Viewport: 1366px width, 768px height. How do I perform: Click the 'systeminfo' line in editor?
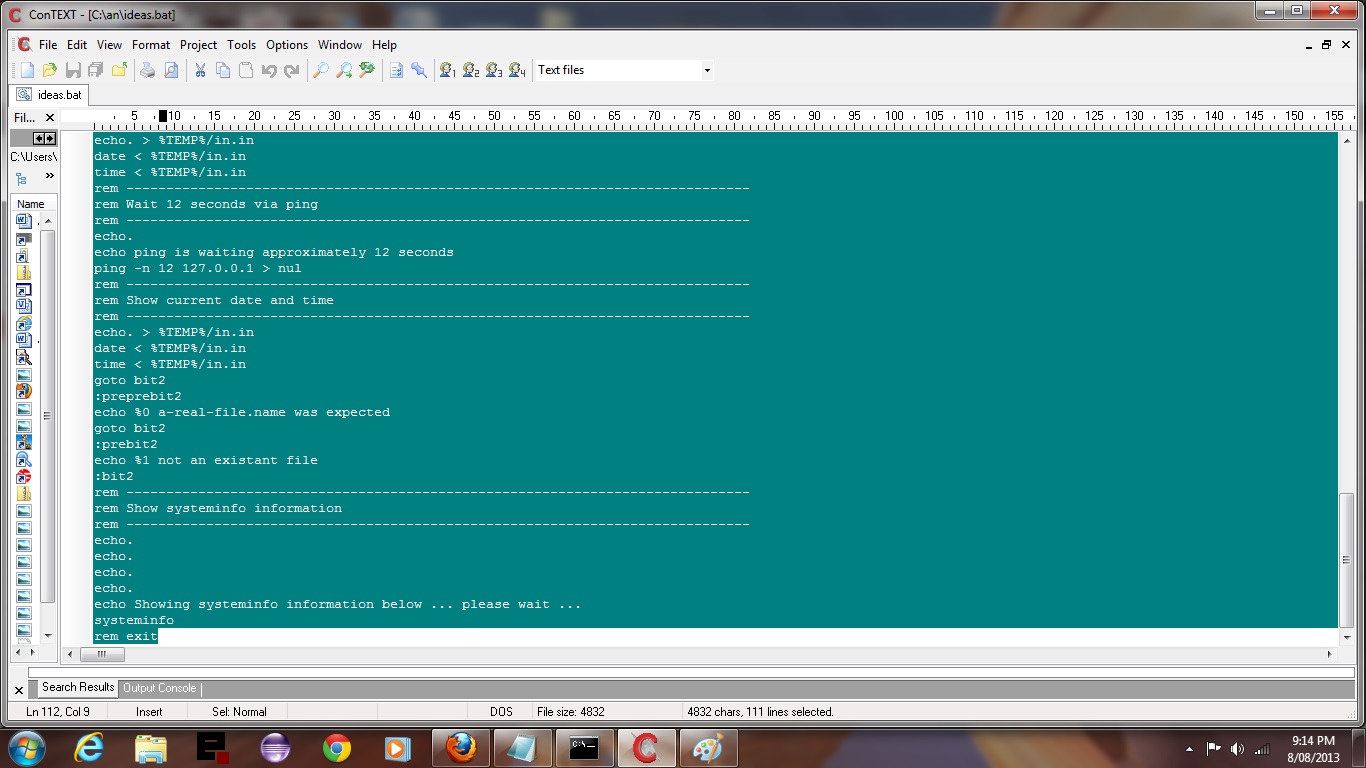(134, 620)
